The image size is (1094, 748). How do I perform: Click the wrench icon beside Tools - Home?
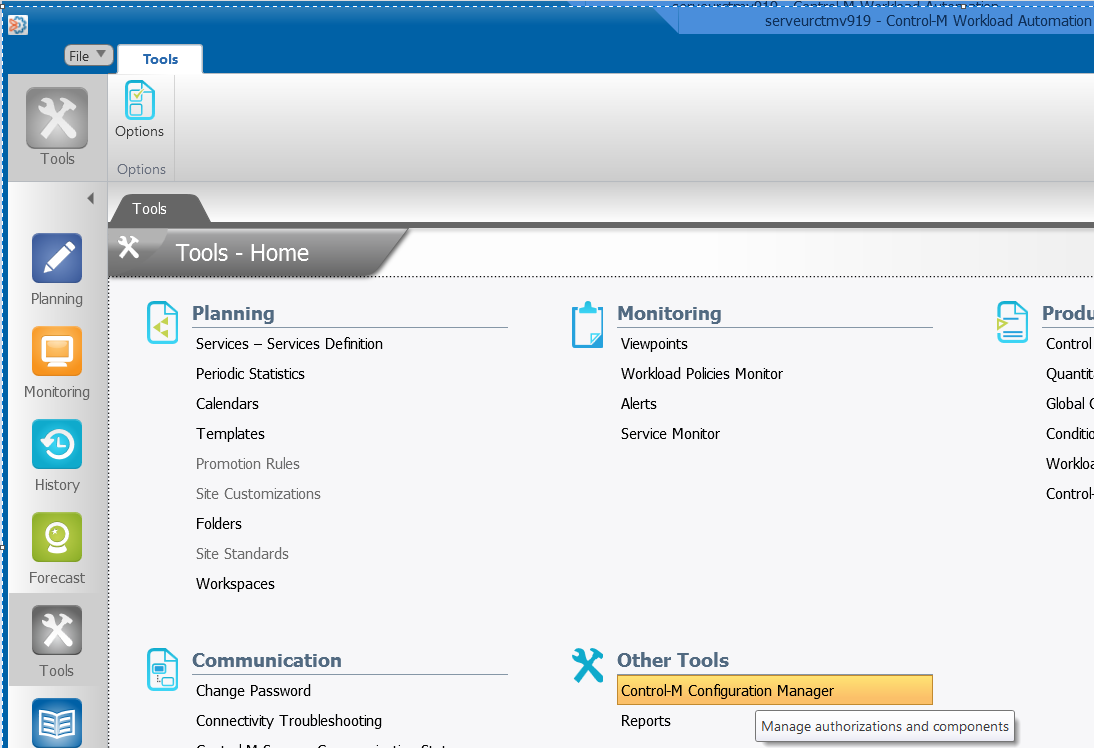(x=128, y=247)
